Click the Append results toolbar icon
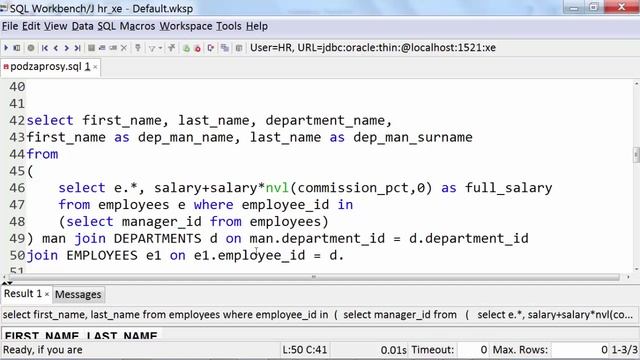 click(x=225, y=48)
